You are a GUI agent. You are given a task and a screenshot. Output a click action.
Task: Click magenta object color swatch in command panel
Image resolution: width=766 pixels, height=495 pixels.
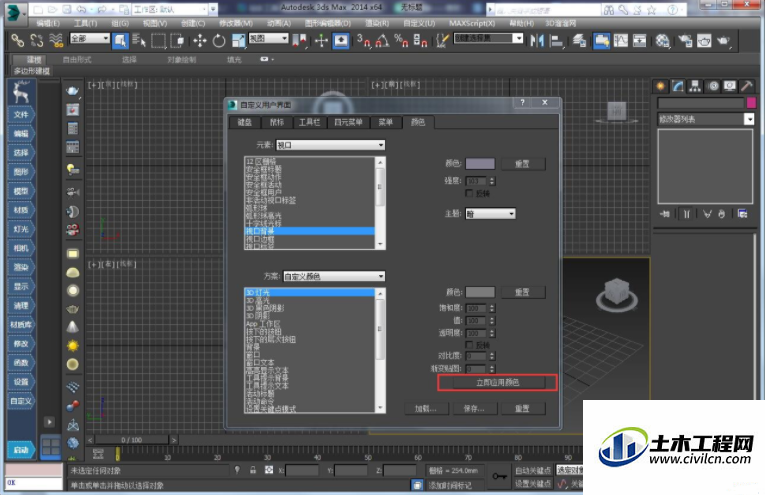click(751, 103)
